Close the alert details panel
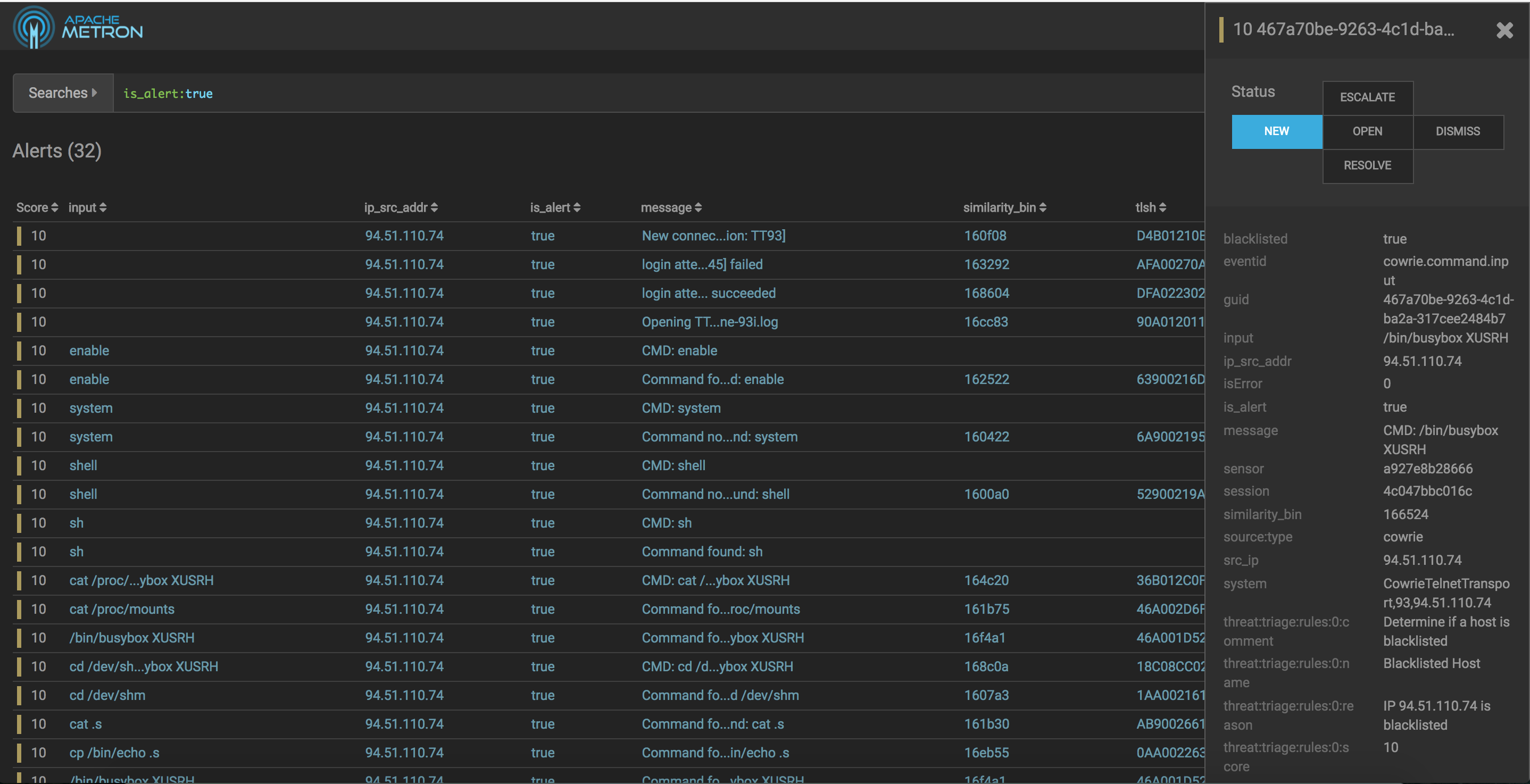 coord(1504,30)
